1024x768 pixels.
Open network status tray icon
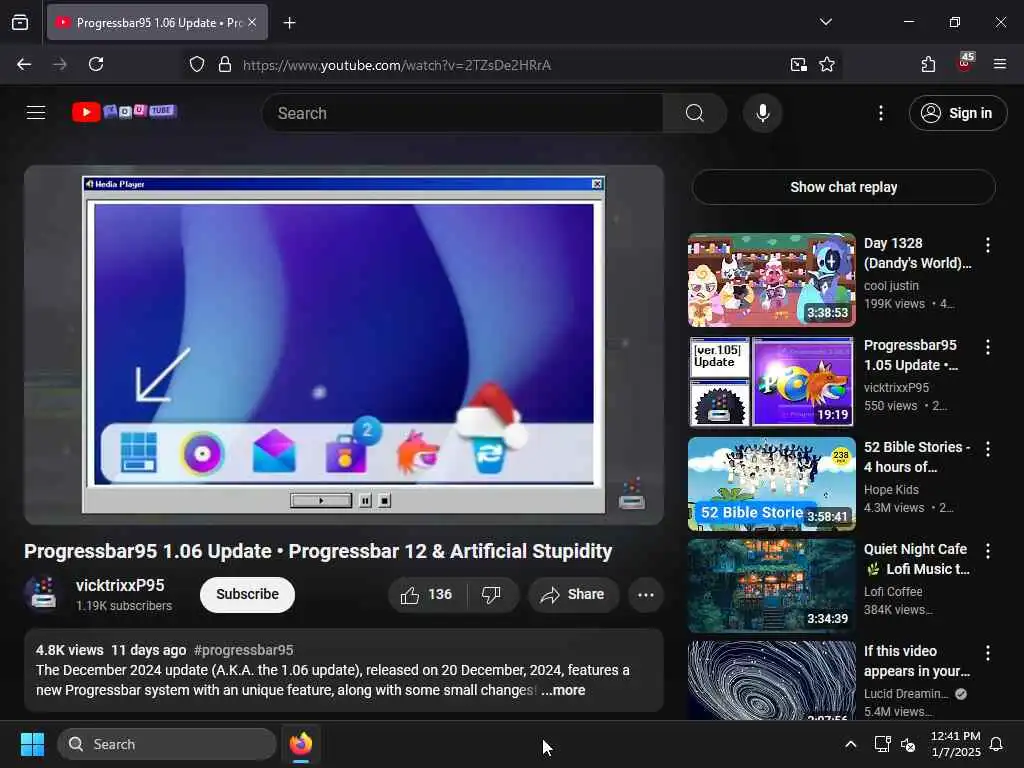tap(882, 744)
